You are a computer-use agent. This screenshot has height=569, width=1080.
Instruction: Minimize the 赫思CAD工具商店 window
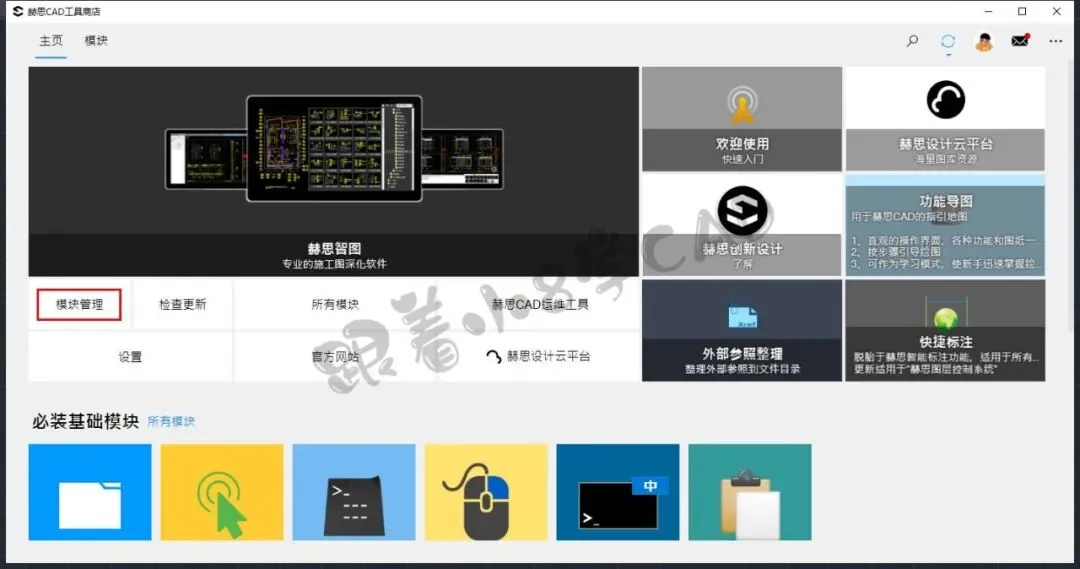tap(988, 11)
